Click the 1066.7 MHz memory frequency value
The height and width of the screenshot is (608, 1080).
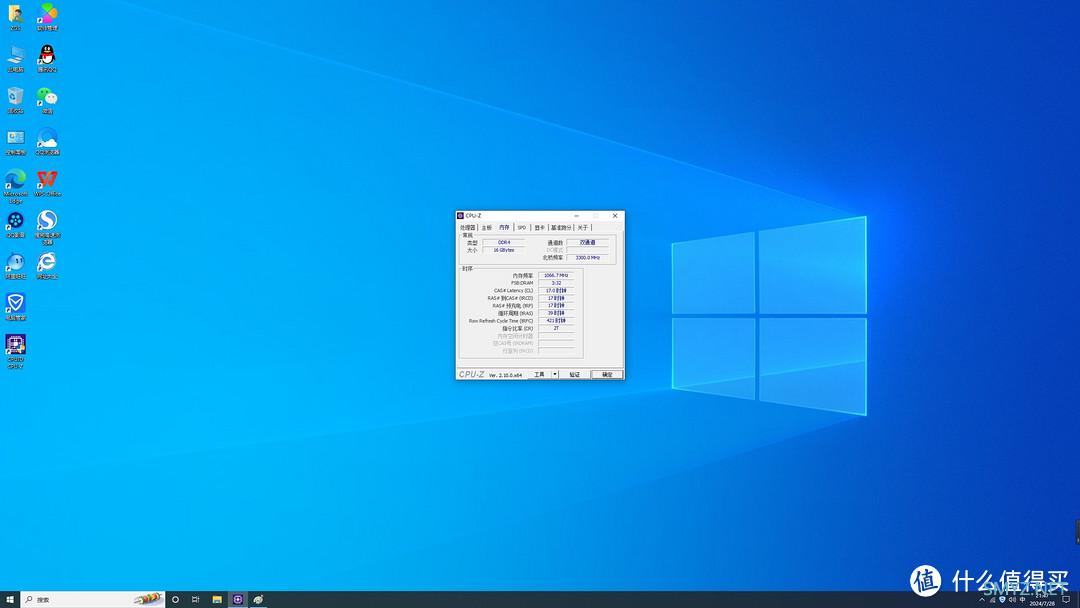click(x=556, y=275)
